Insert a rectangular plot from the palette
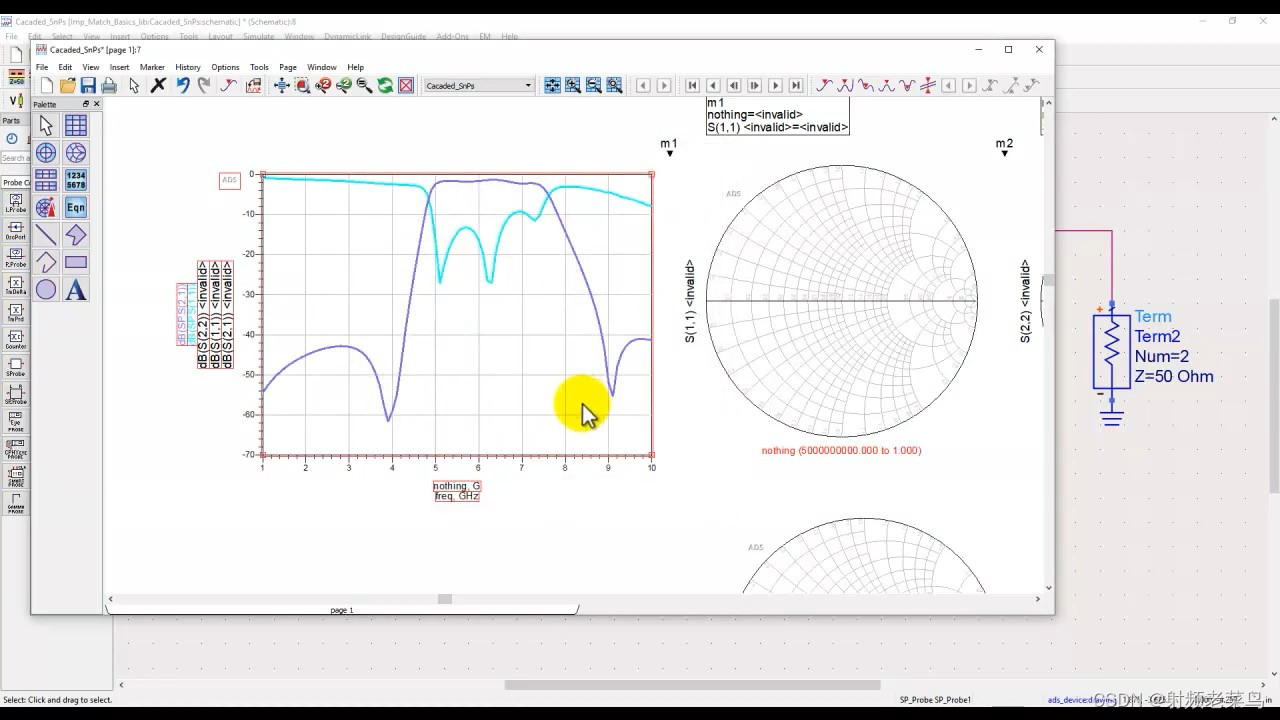The width and height of the screenshot is (1280, 720). pyautogui.click(x=76, y=125)
